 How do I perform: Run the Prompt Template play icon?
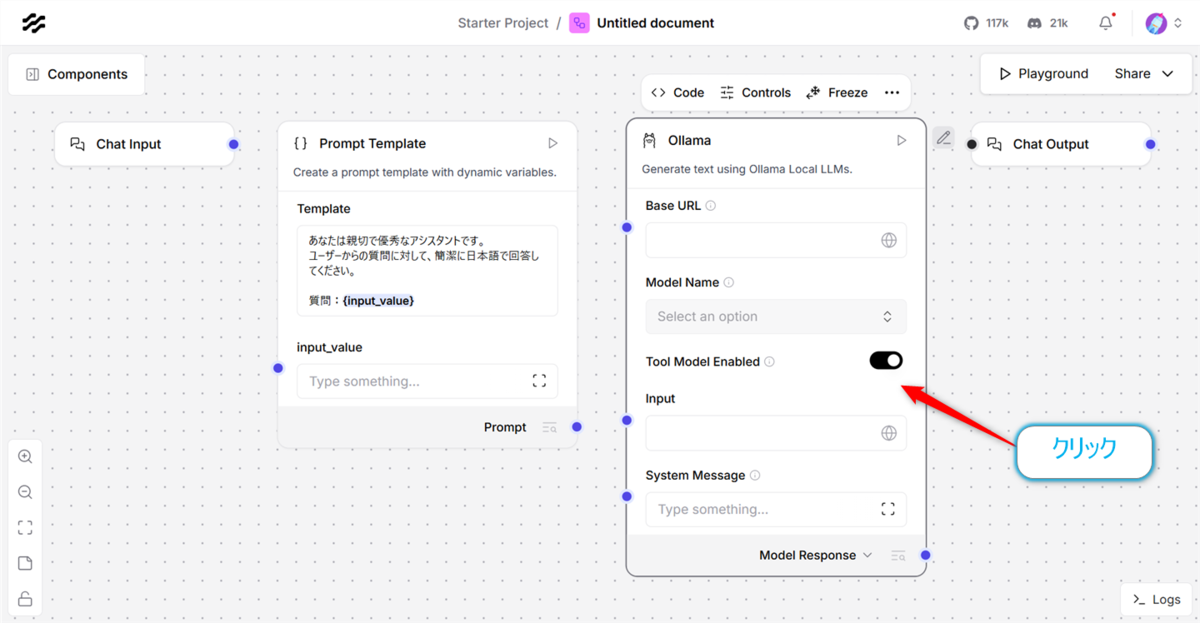[552, 143]
